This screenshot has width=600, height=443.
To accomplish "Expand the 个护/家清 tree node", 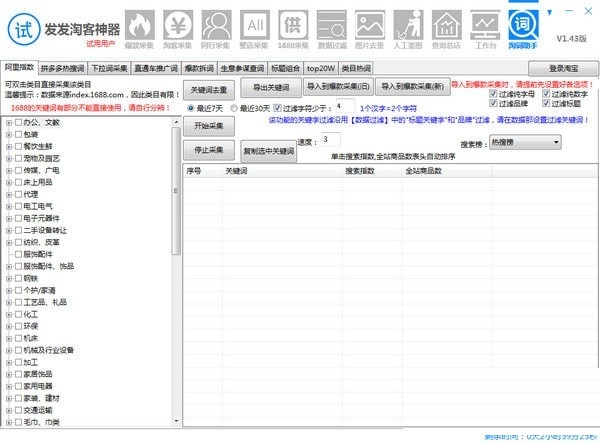I will pos(9,290).
